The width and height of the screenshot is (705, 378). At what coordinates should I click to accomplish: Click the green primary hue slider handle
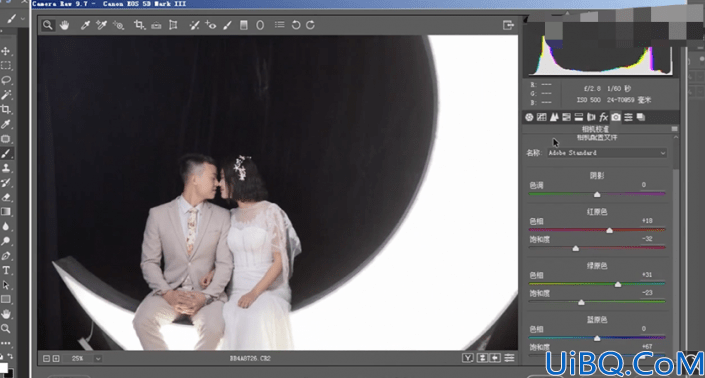click(x=618, y=284)
